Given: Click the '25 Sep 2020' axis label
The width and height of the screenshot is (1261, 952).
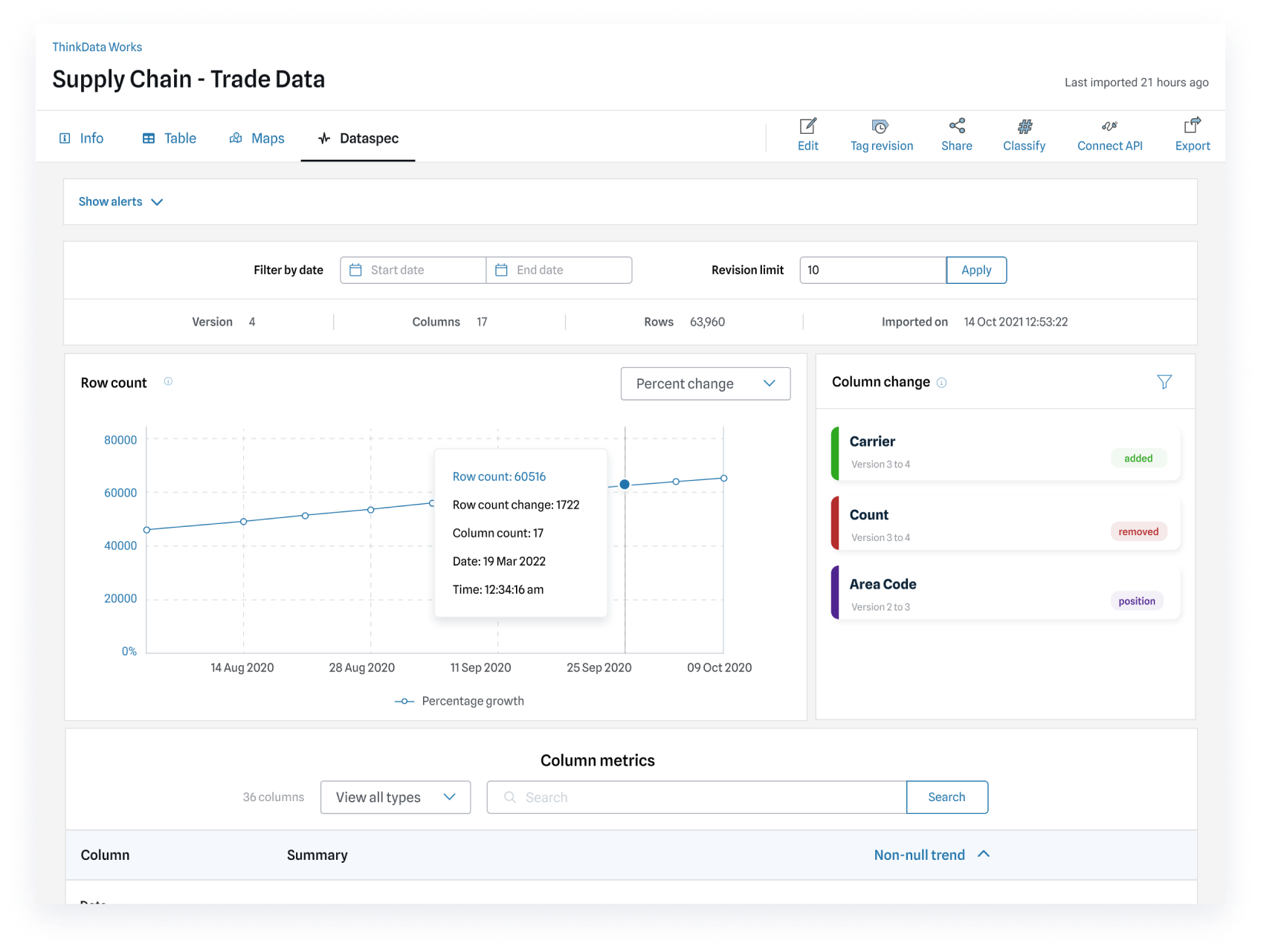Looking at the screenshot, I should click(599, 667).
